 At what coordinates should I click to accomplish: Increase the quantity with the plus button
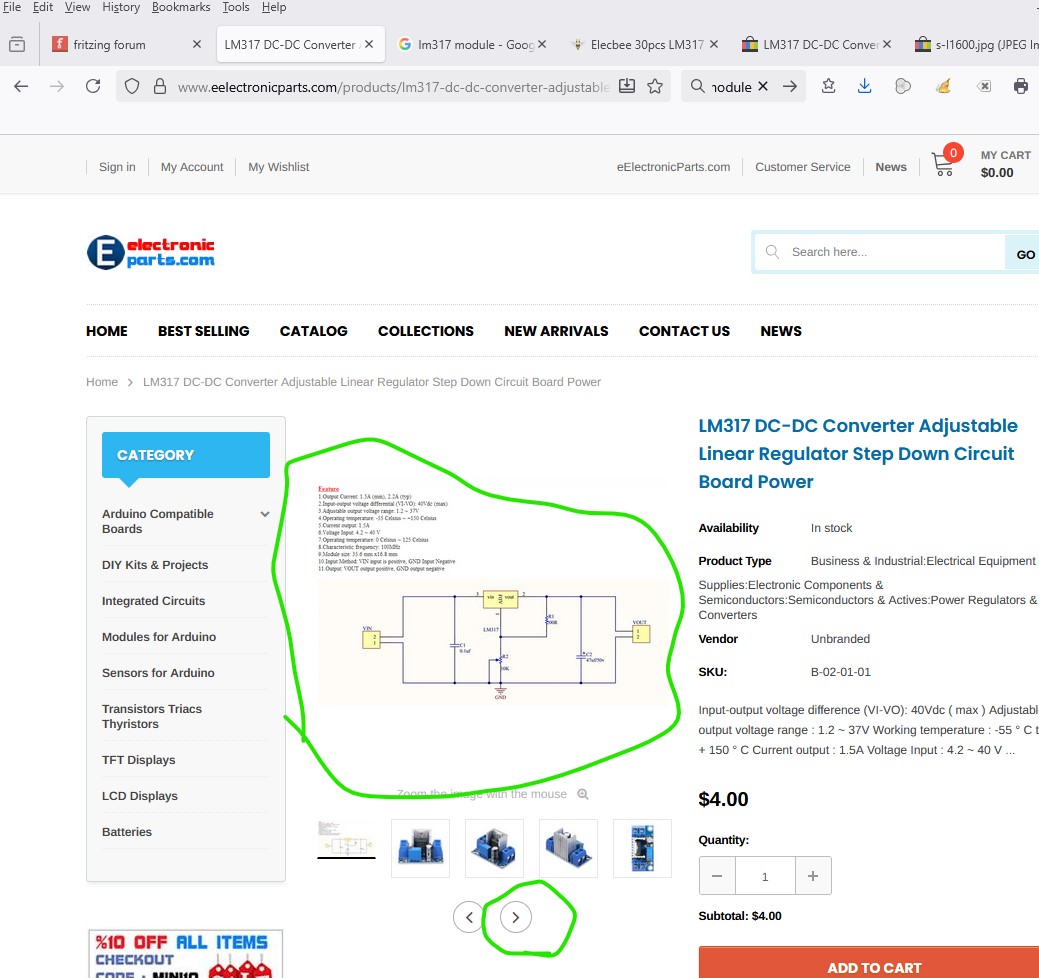coord(813,876)
